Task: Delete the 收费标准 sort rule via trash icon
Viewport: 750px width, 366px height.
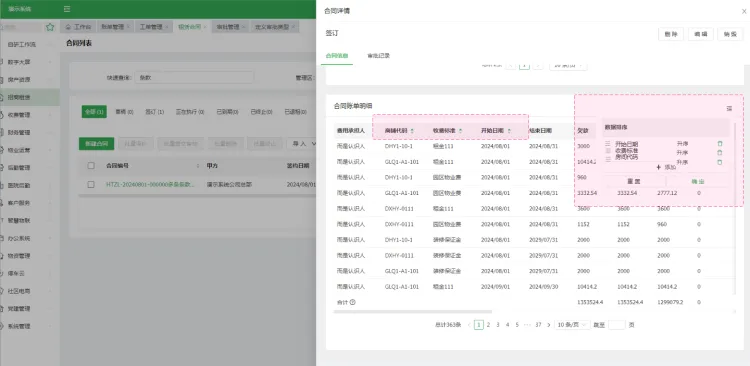Action: pos(720,153)
